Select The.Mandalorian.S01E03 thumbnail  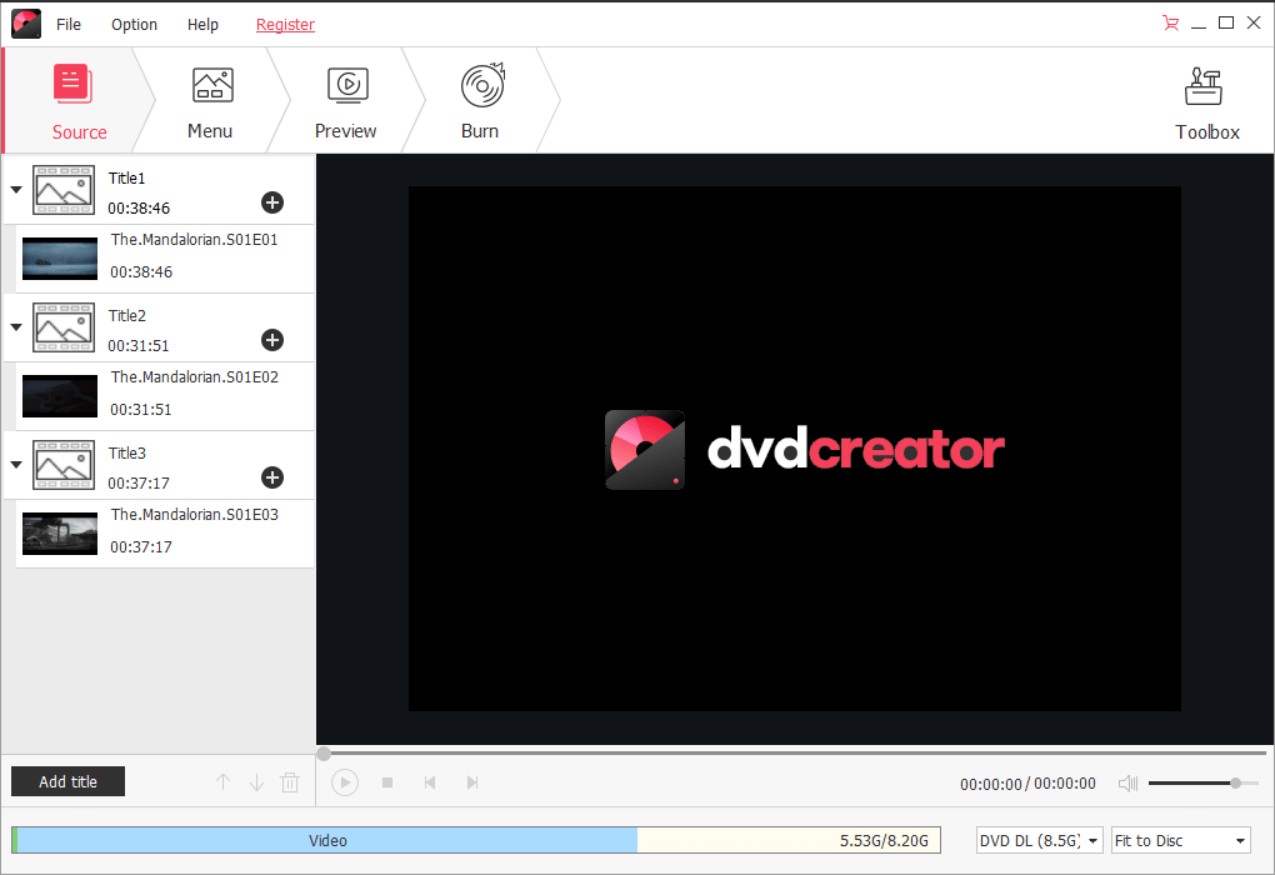[60, 534]
